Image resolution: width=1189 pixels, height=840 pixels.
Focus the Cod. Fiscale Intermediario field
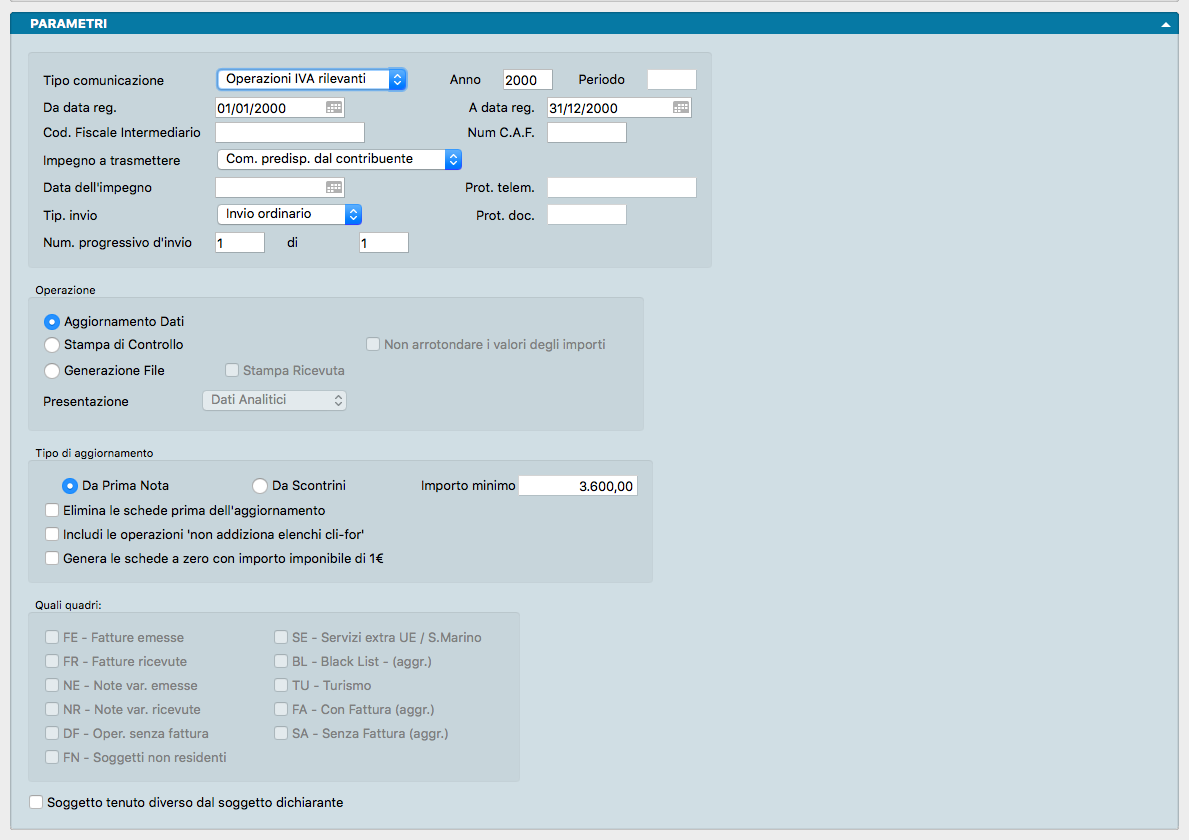pos(290,133)
